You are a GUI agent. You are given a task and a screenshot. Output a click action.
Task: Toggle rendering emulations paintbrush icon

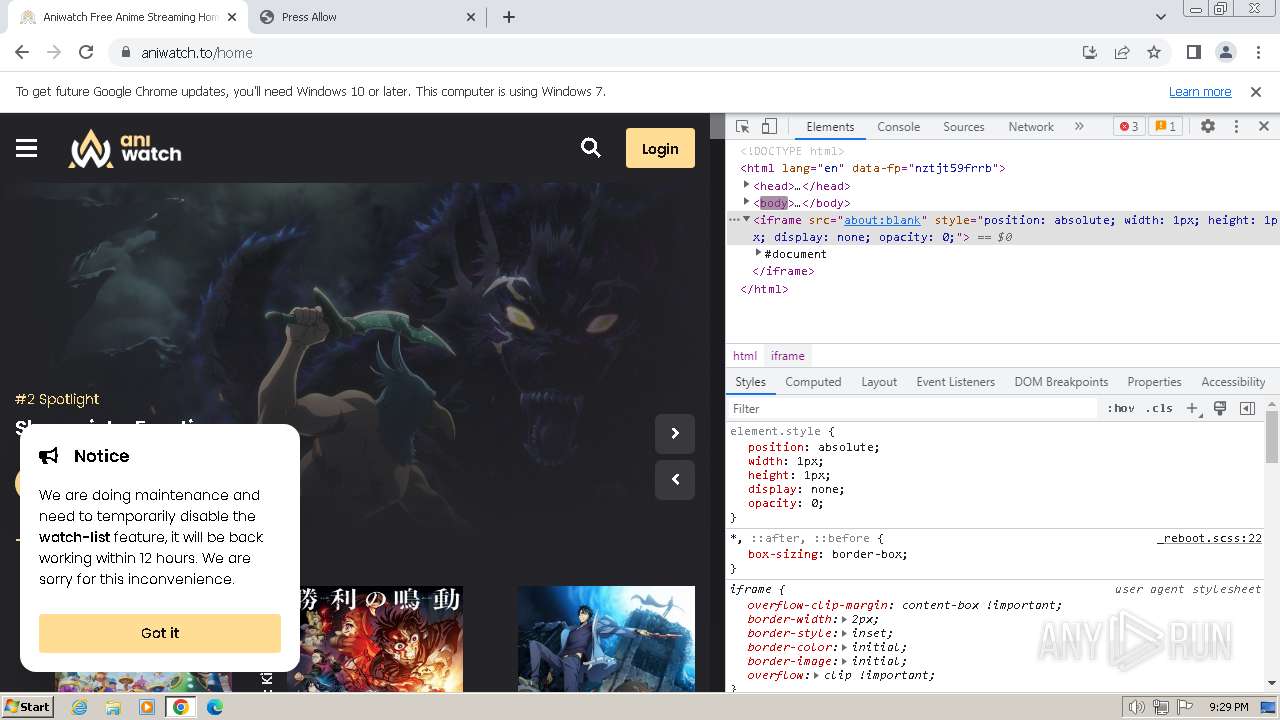pos(1220,408)
